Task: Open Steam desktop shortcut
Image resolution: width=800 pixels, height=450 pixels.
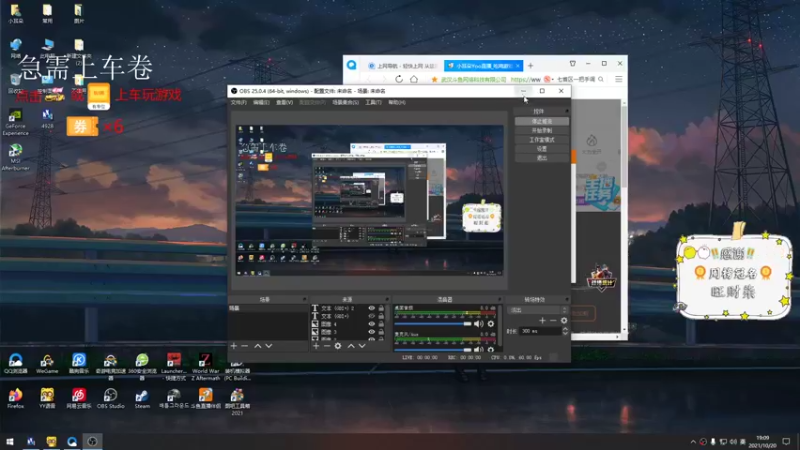Action: (142, 398)
